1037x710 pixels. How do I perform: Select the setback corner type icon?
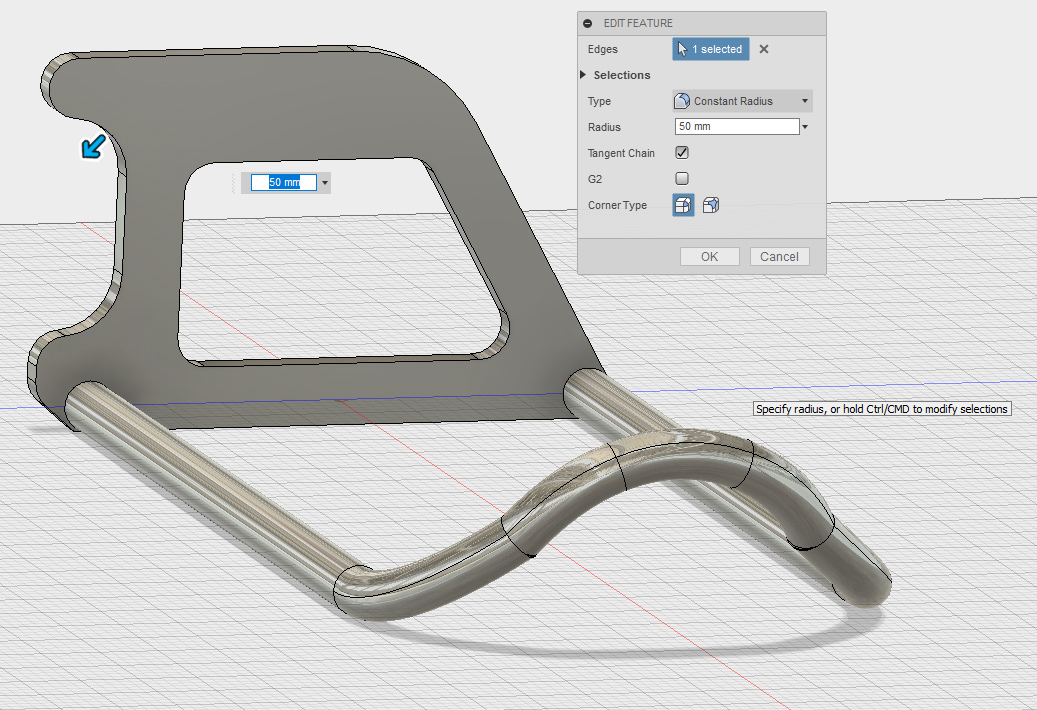point(710,205)
